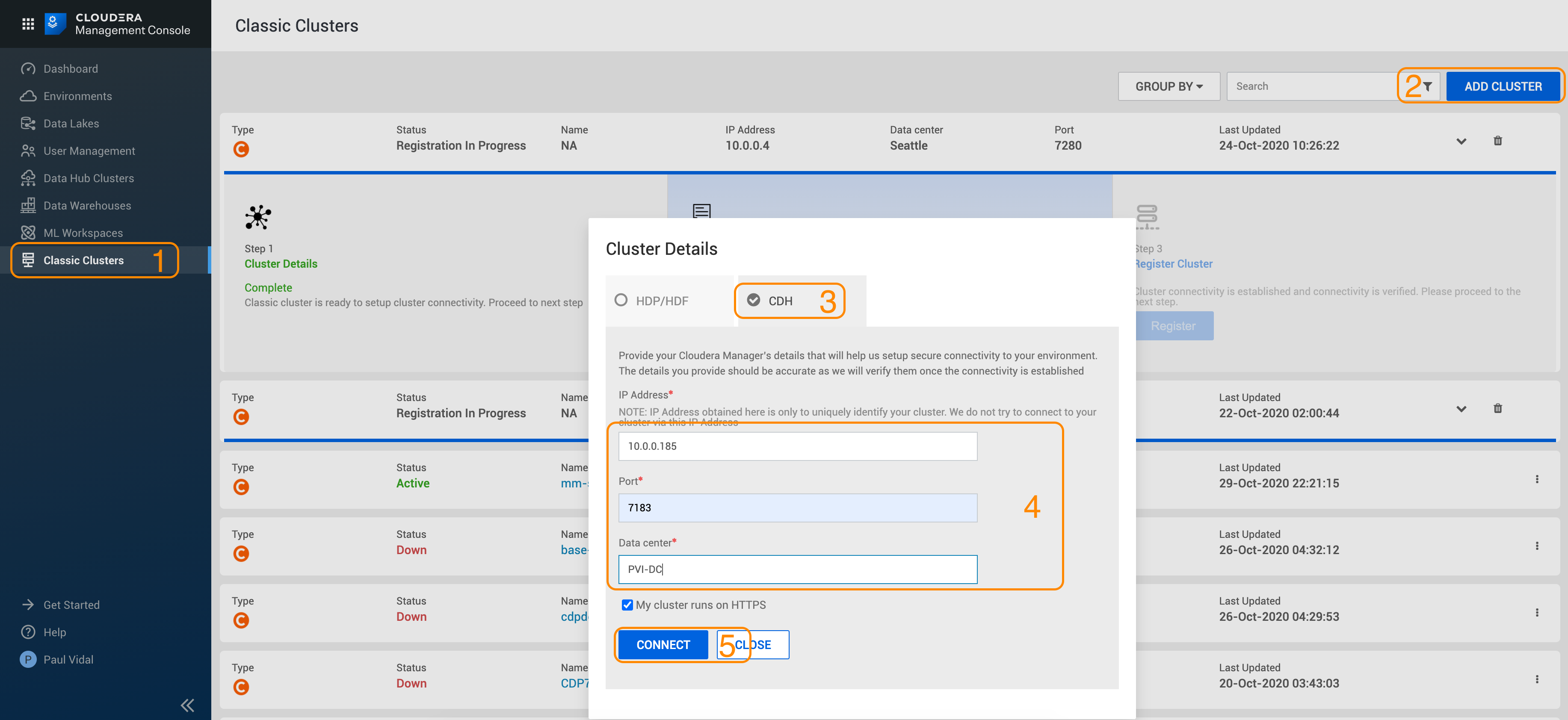
Task: Uncheck 'My cluster runs on HTTPS'
Action: coord(627,605)
